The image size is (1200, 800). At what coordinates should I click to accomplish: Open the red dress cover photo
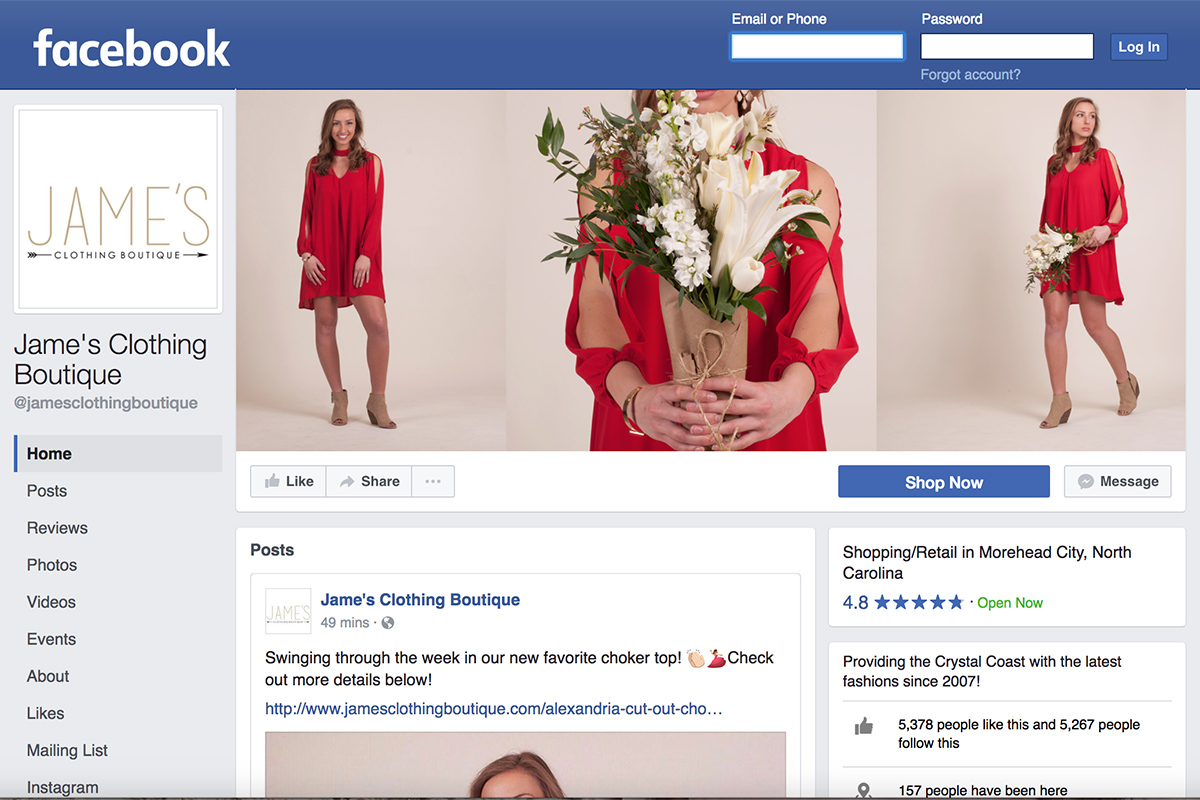pos(711,270)
